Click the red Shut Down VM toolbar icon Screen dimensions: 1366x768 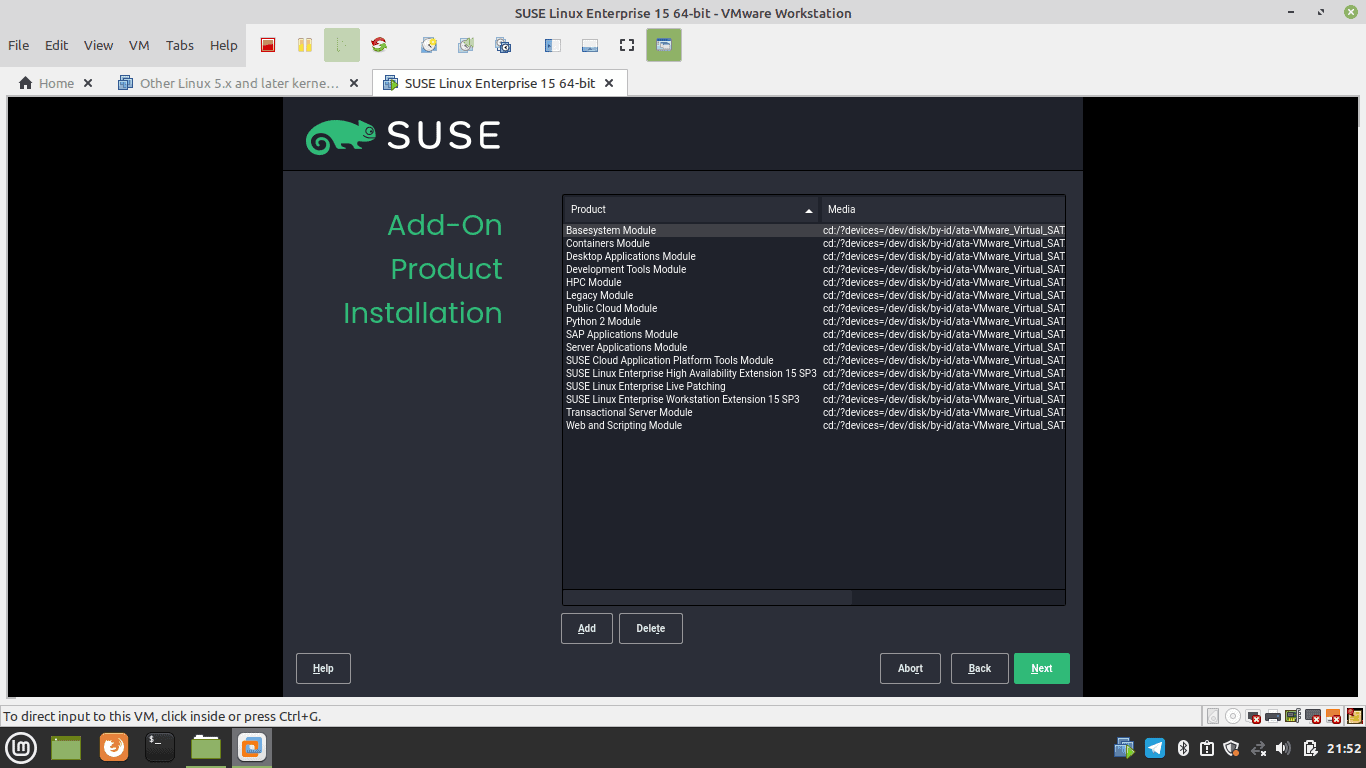pos(268,45)
